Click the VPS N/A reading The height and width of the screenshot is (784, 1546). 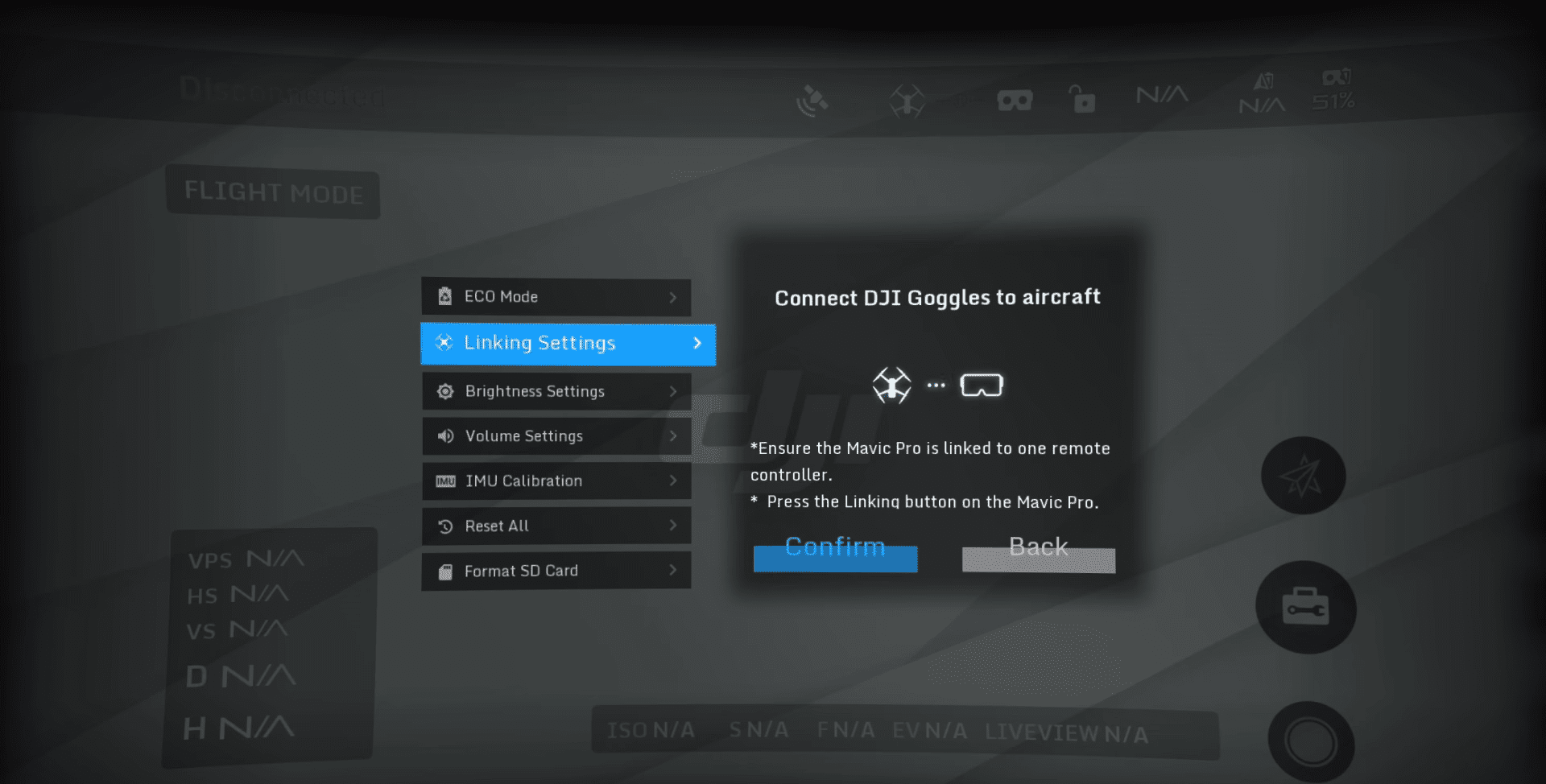click(x=246, y=559)
